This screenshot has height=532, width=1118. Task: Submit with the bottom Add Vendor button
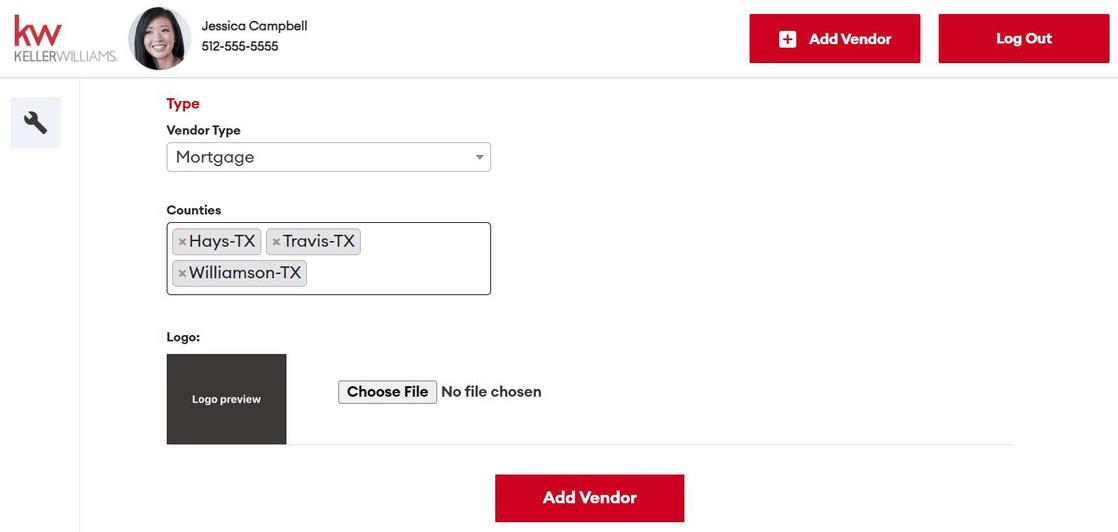590,498
